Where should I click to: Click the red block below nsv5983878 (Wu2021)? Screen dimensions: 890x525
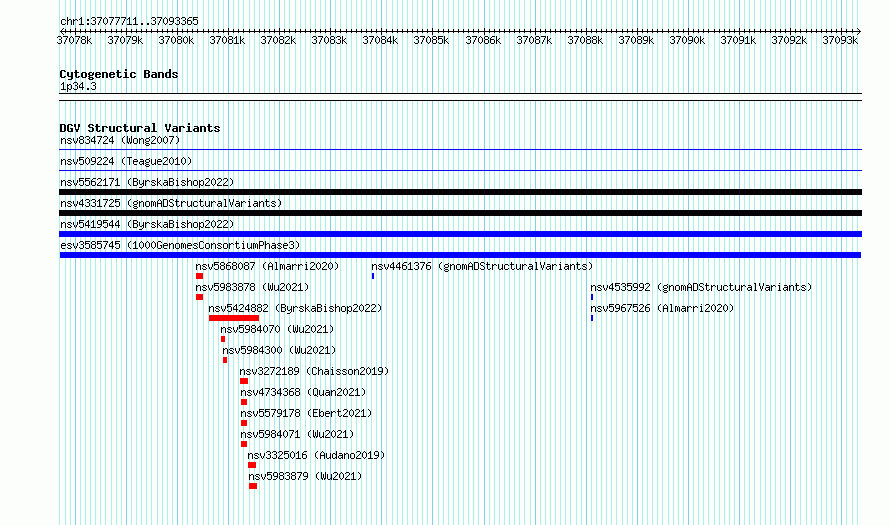[199, 297]
